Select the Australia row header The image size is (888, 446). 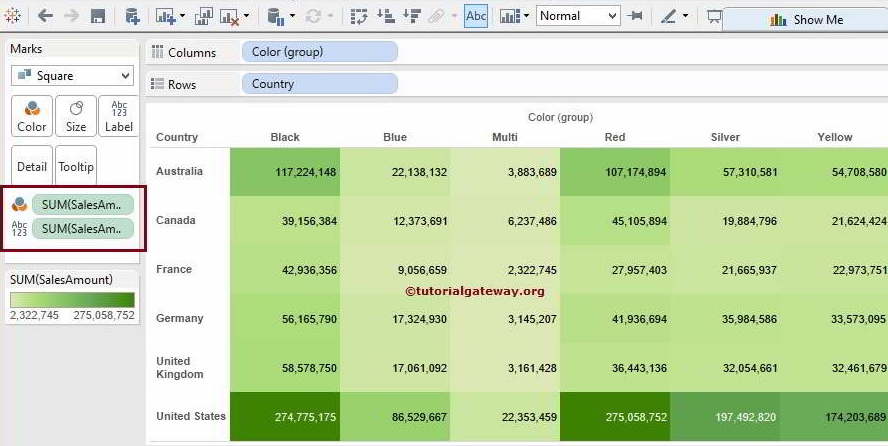(179, 171)
